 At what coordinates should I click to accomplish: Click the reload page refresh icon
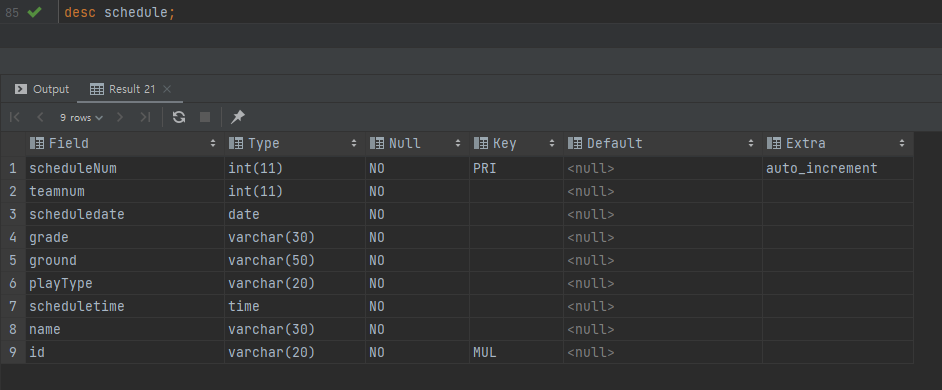[178, 117]
